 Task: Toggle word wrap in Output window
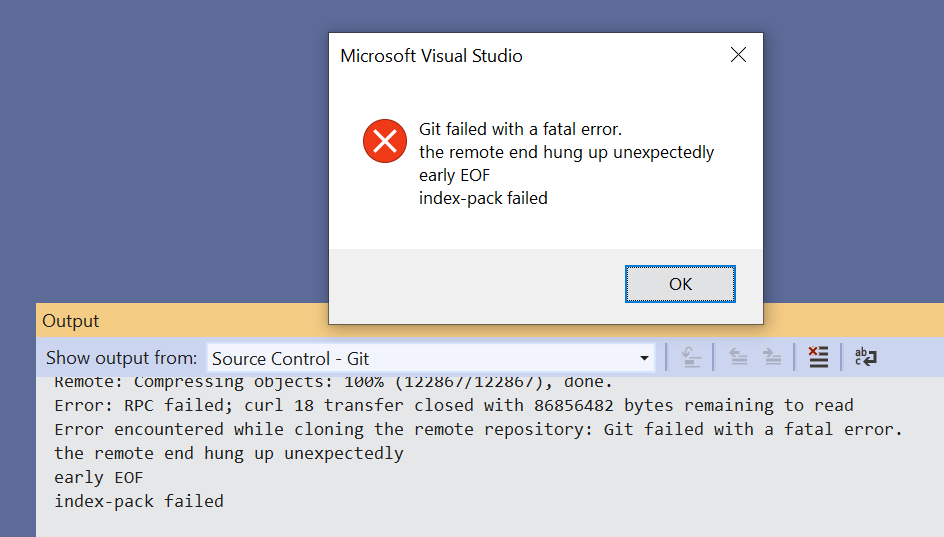866,357
